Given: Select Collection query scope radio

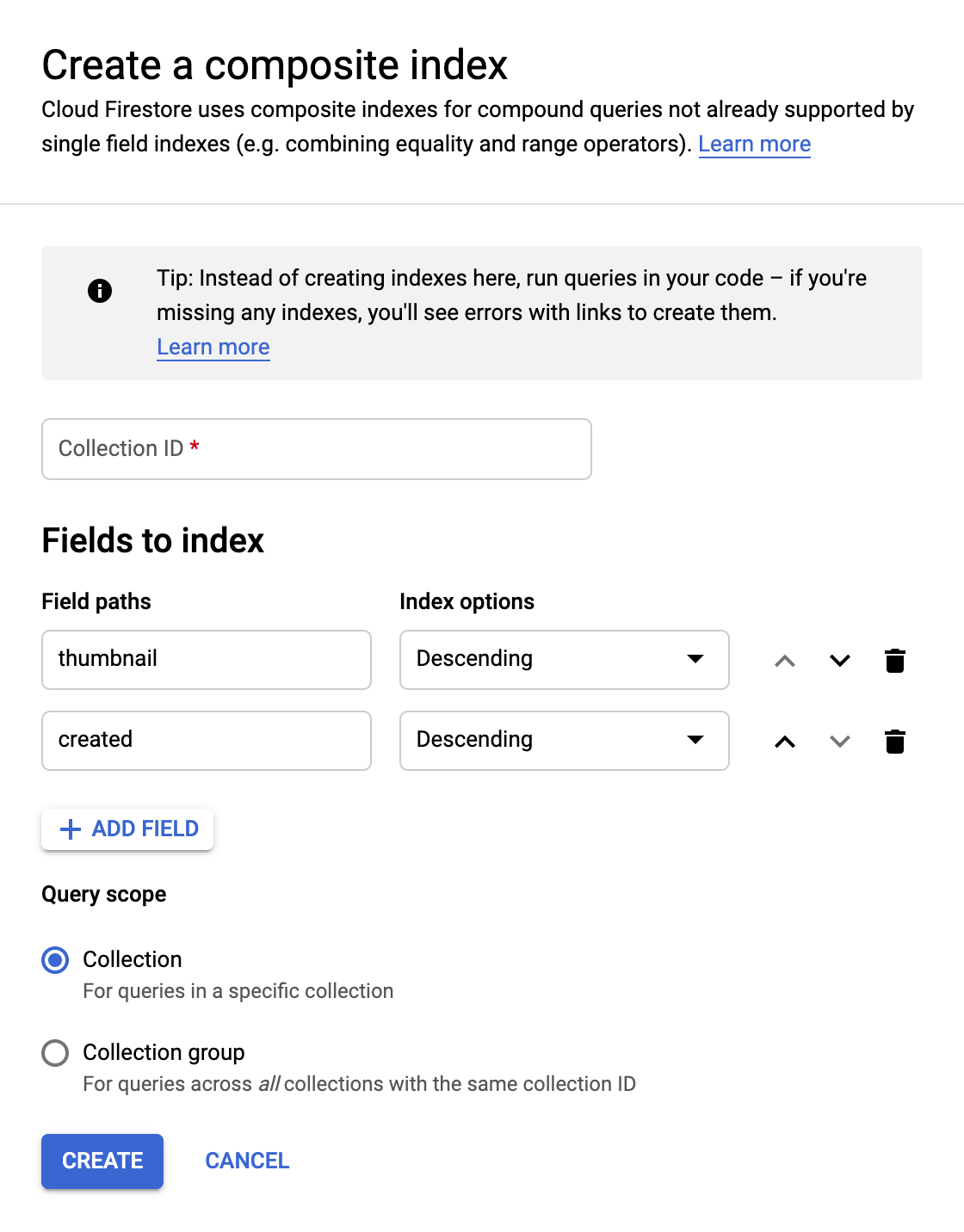Looking at the screenshot, I should 56,960.
